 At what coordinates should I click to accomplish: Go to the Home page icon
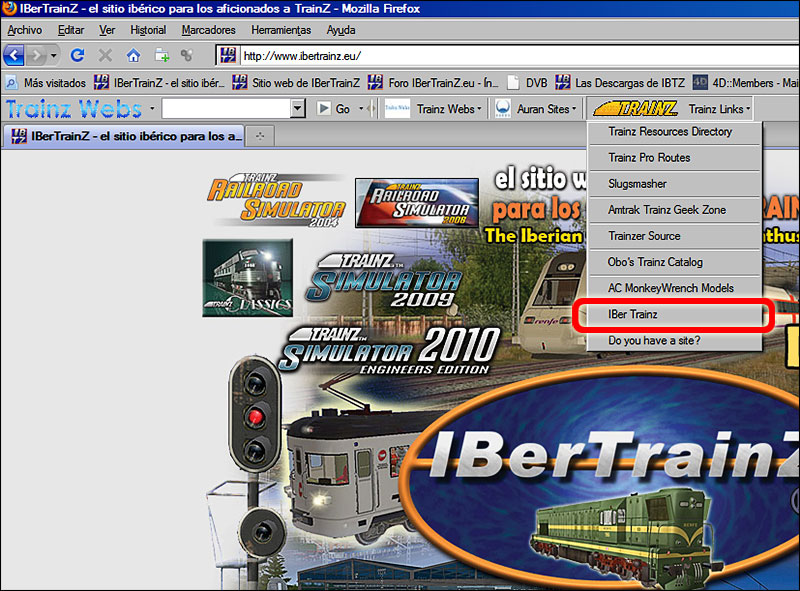click(133, 55)
